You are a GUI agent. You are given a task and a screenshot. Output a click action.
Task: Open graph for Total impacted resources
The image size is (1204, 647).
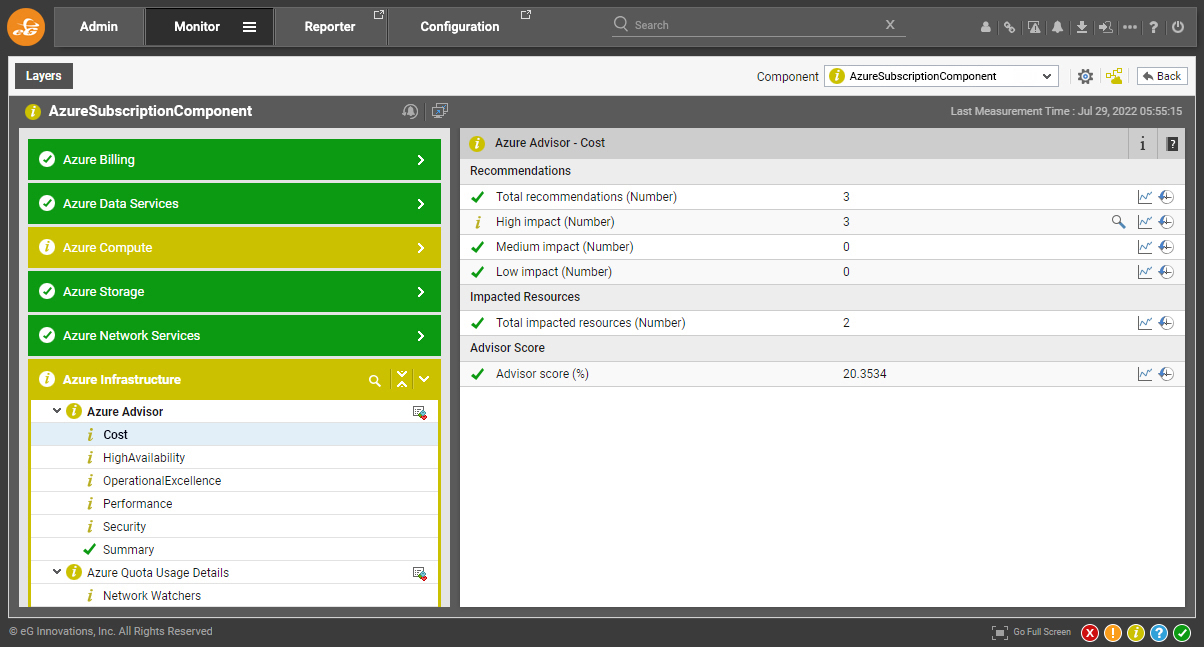[1145, 323]
